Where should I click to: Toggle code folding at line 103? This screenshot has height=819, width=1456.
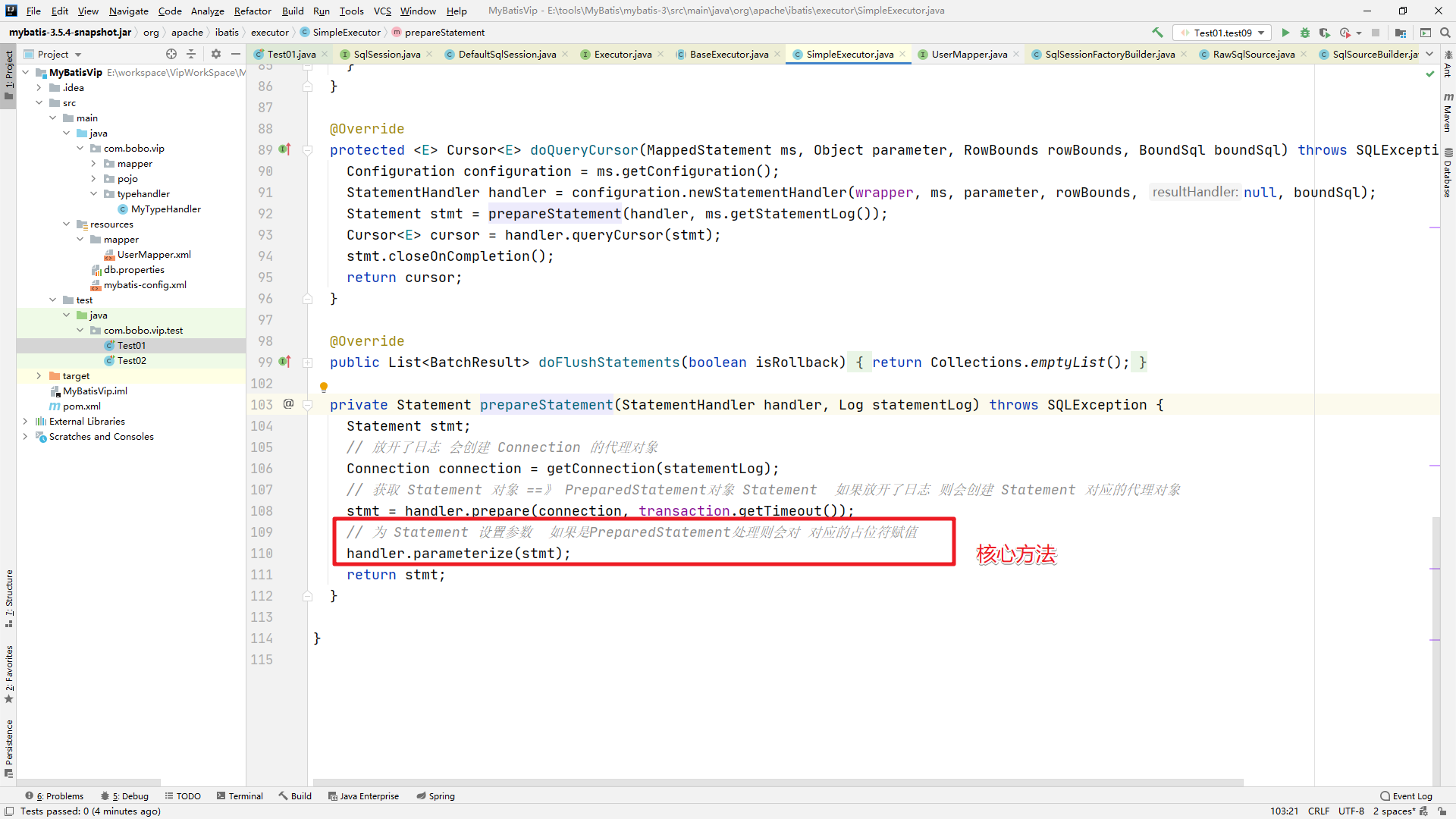pyautogui.click(x=308, y=405)
